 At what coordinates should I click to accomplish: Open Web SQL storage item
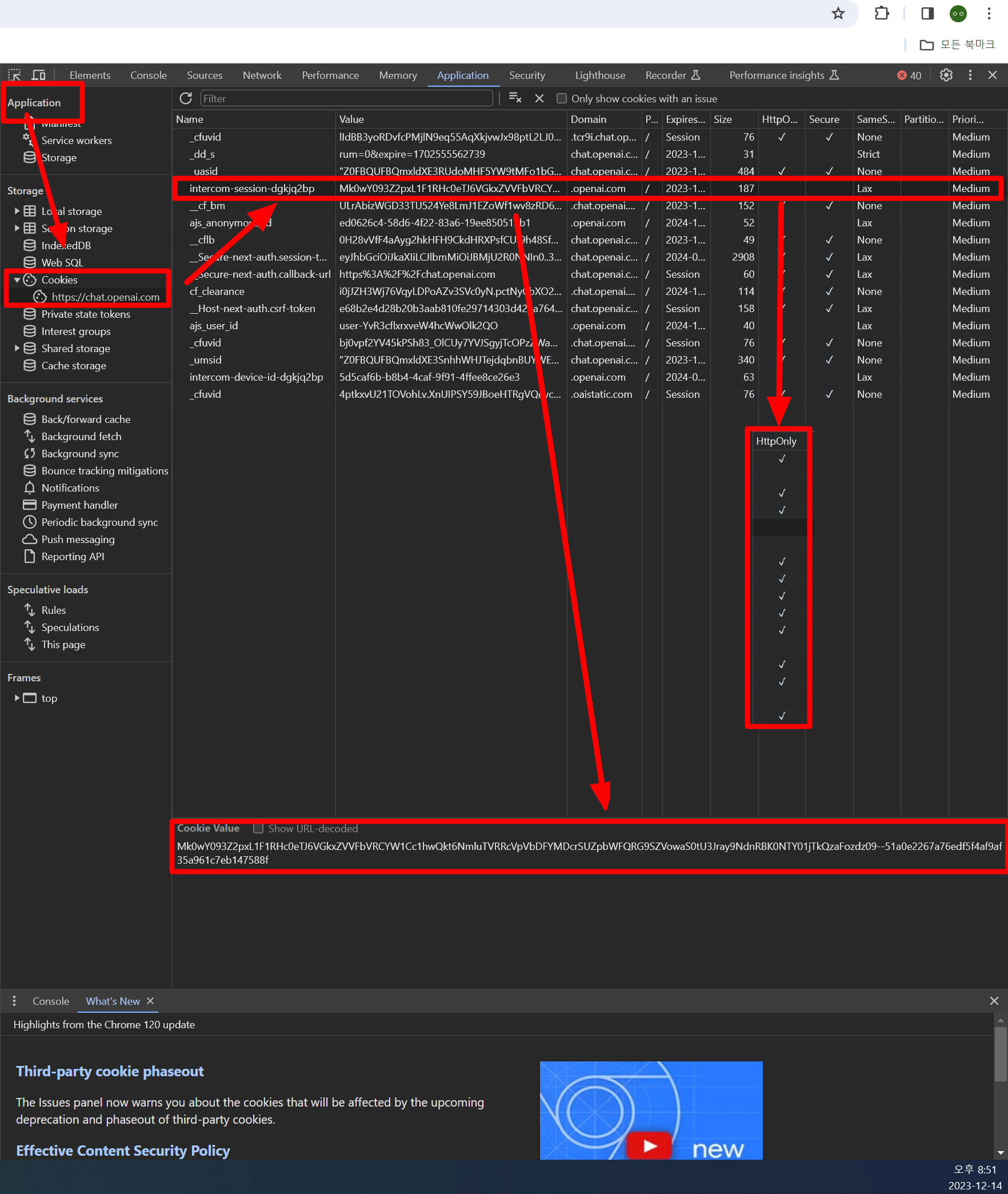click(62, 262)
